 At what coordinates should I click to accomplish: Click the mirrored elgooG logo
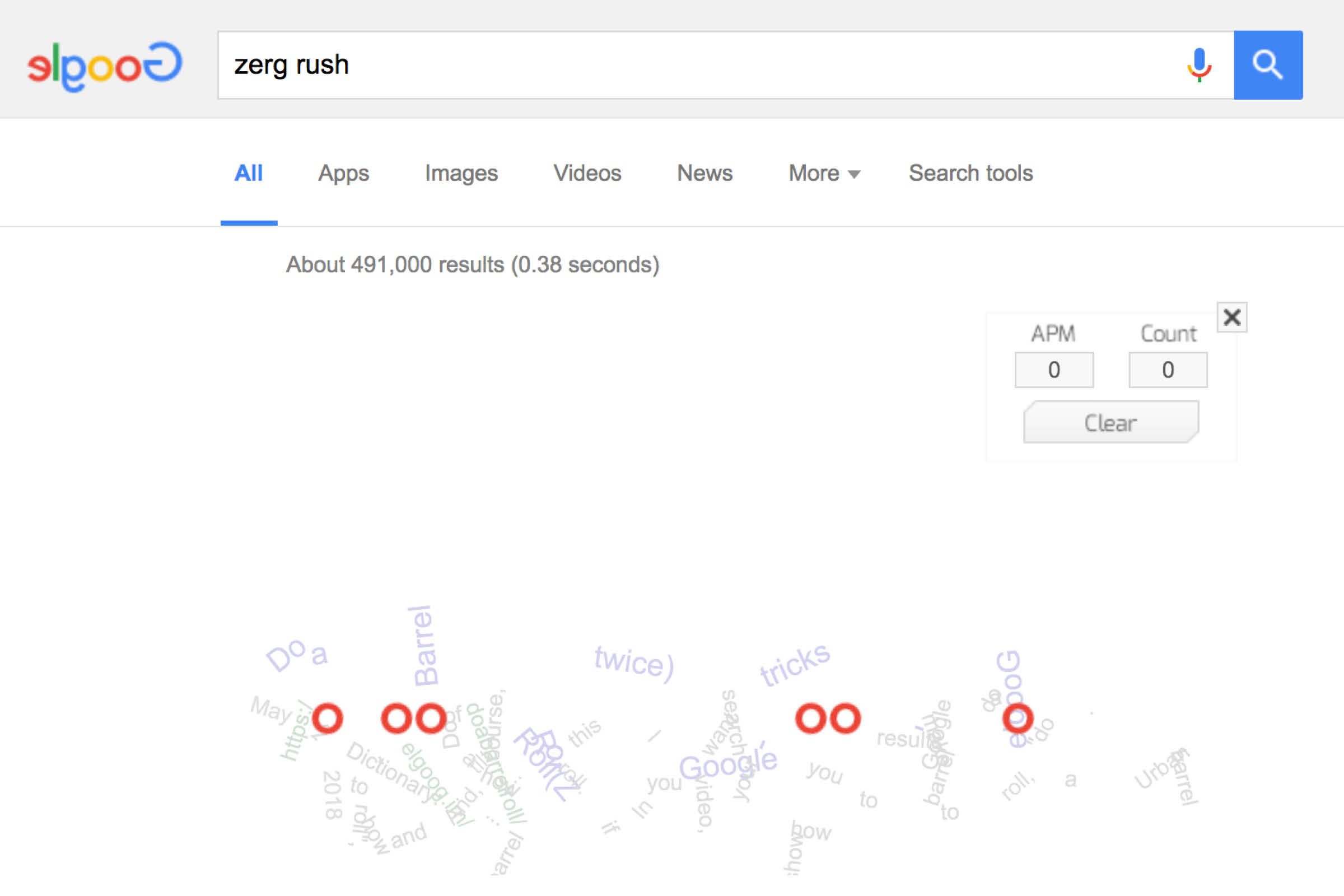point(104,64)
